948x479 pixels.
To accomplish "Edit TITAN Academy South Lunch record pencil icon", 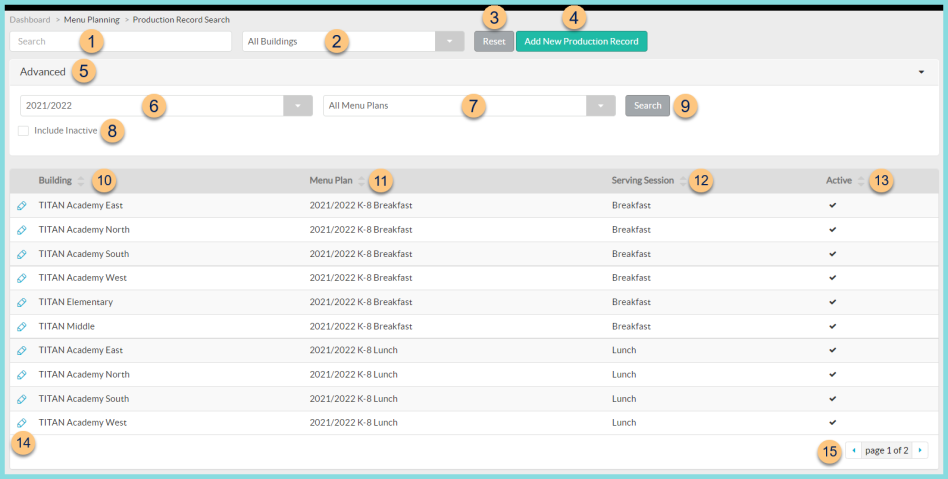I will coord(22,399).
